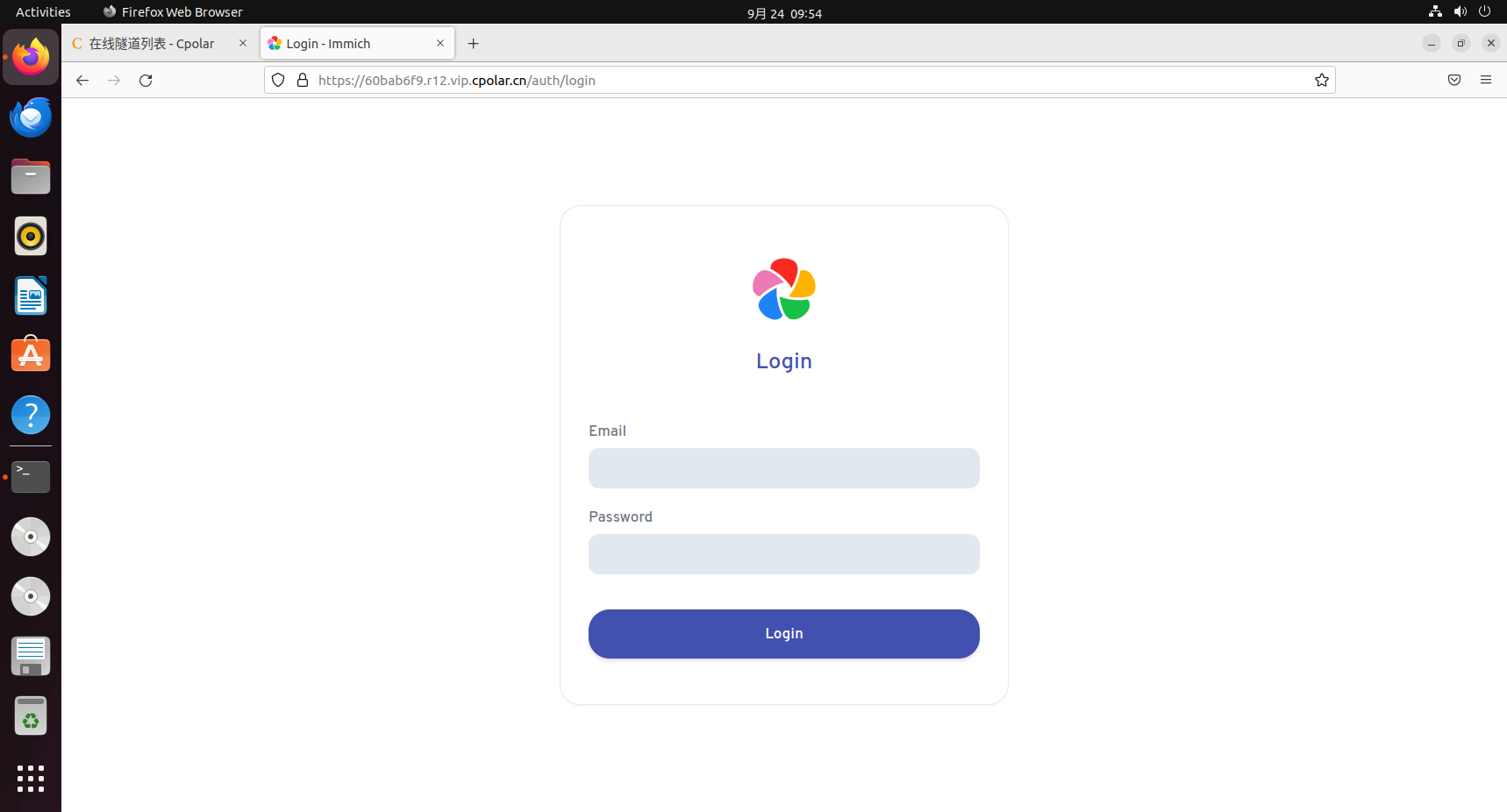The image size is (1507, 812).
Task: Reload the current page
Action: coord(146,80)
